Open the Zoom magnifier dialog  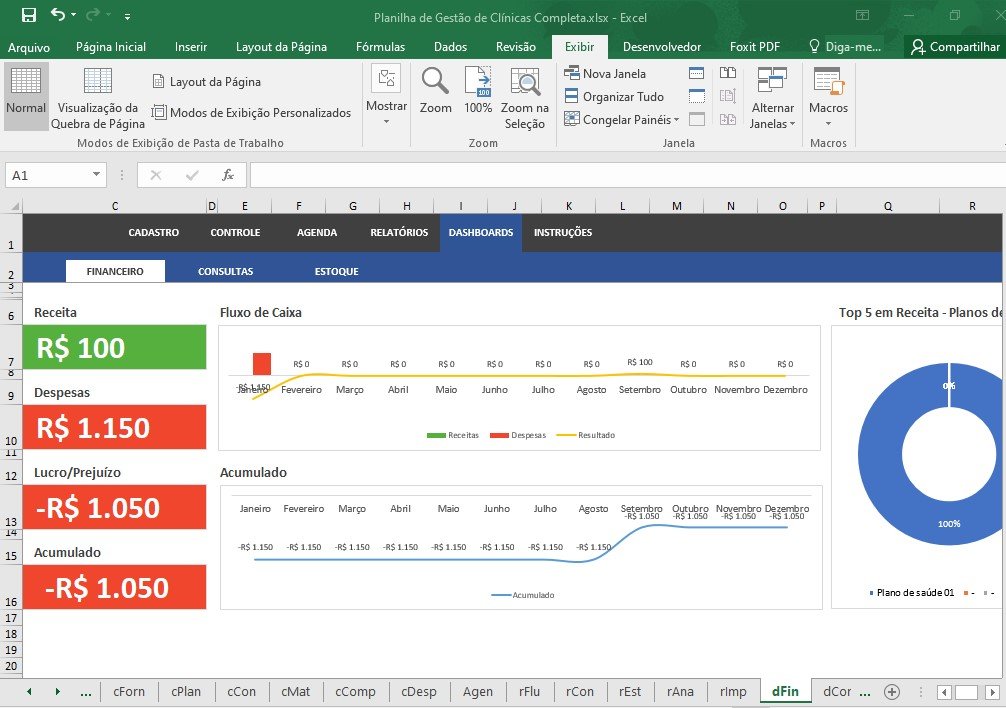[435, 91]
